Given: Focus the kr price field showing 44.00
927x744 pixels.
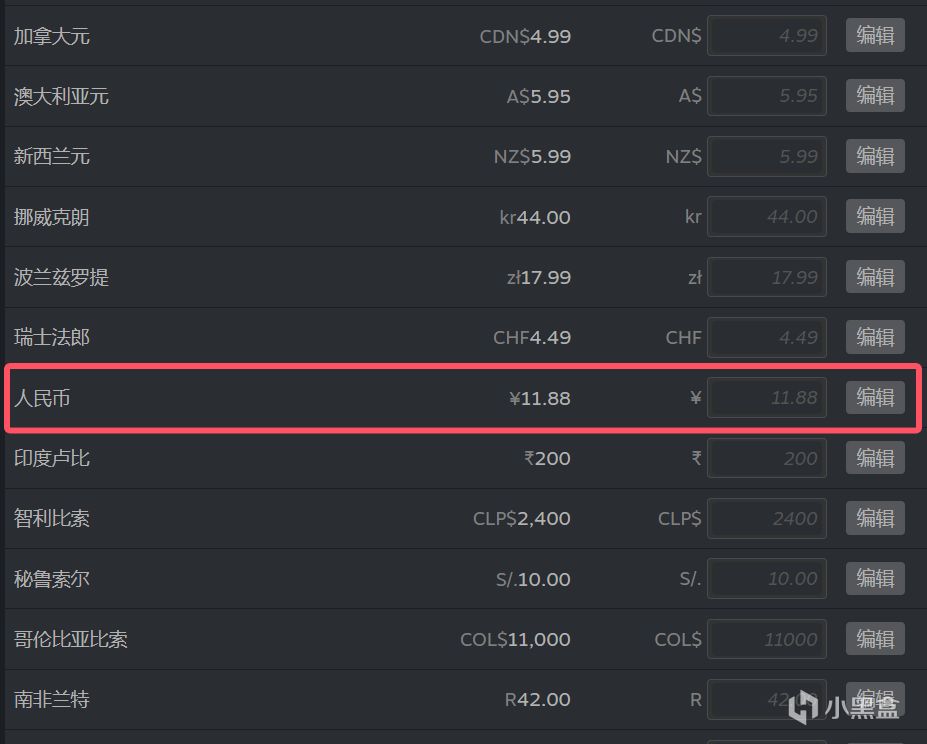Looking at the screenshot, I should [767, 216].
